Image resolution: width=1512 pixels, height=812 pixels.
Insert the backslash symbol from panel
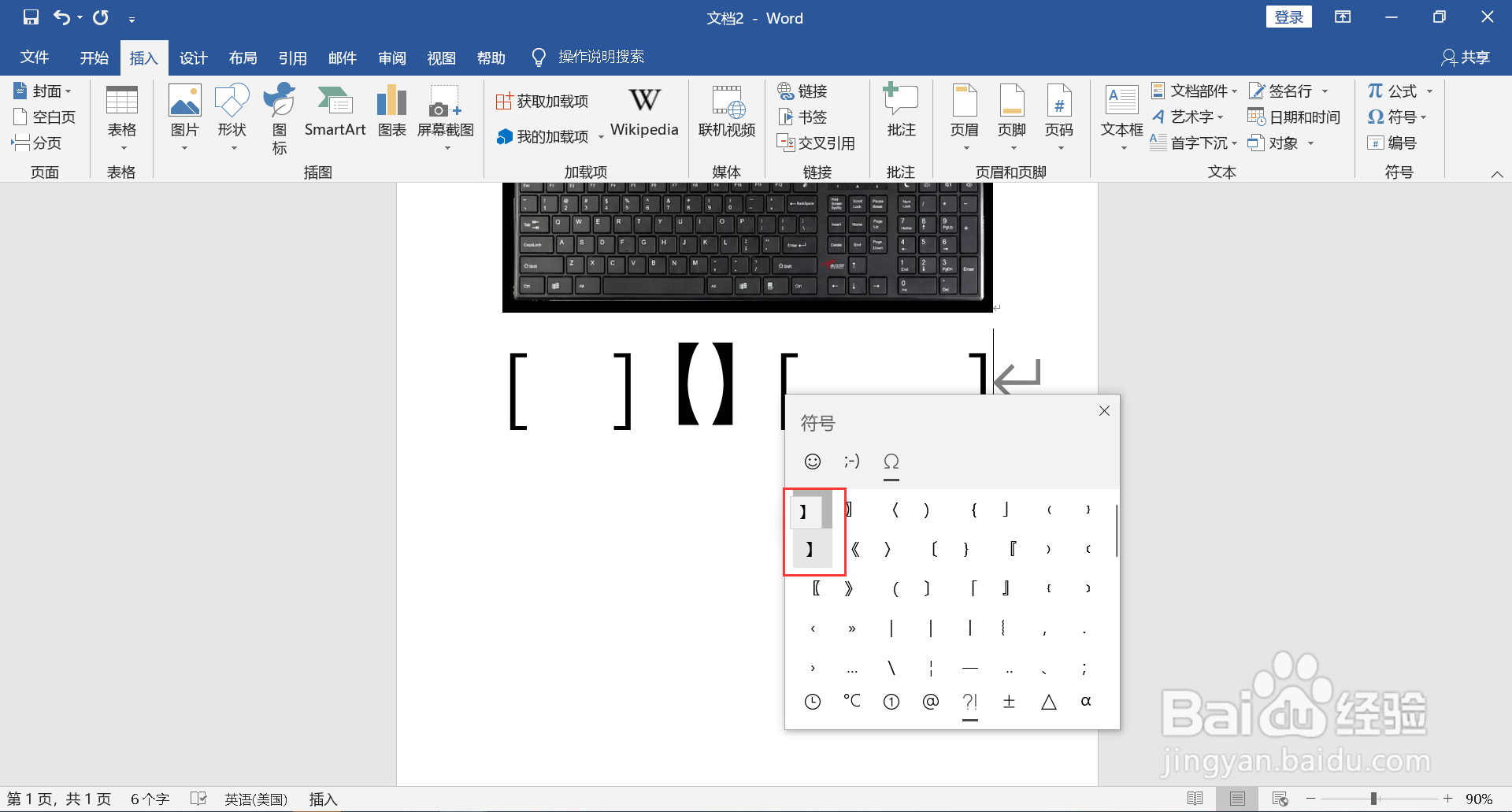tap(891, 668)
